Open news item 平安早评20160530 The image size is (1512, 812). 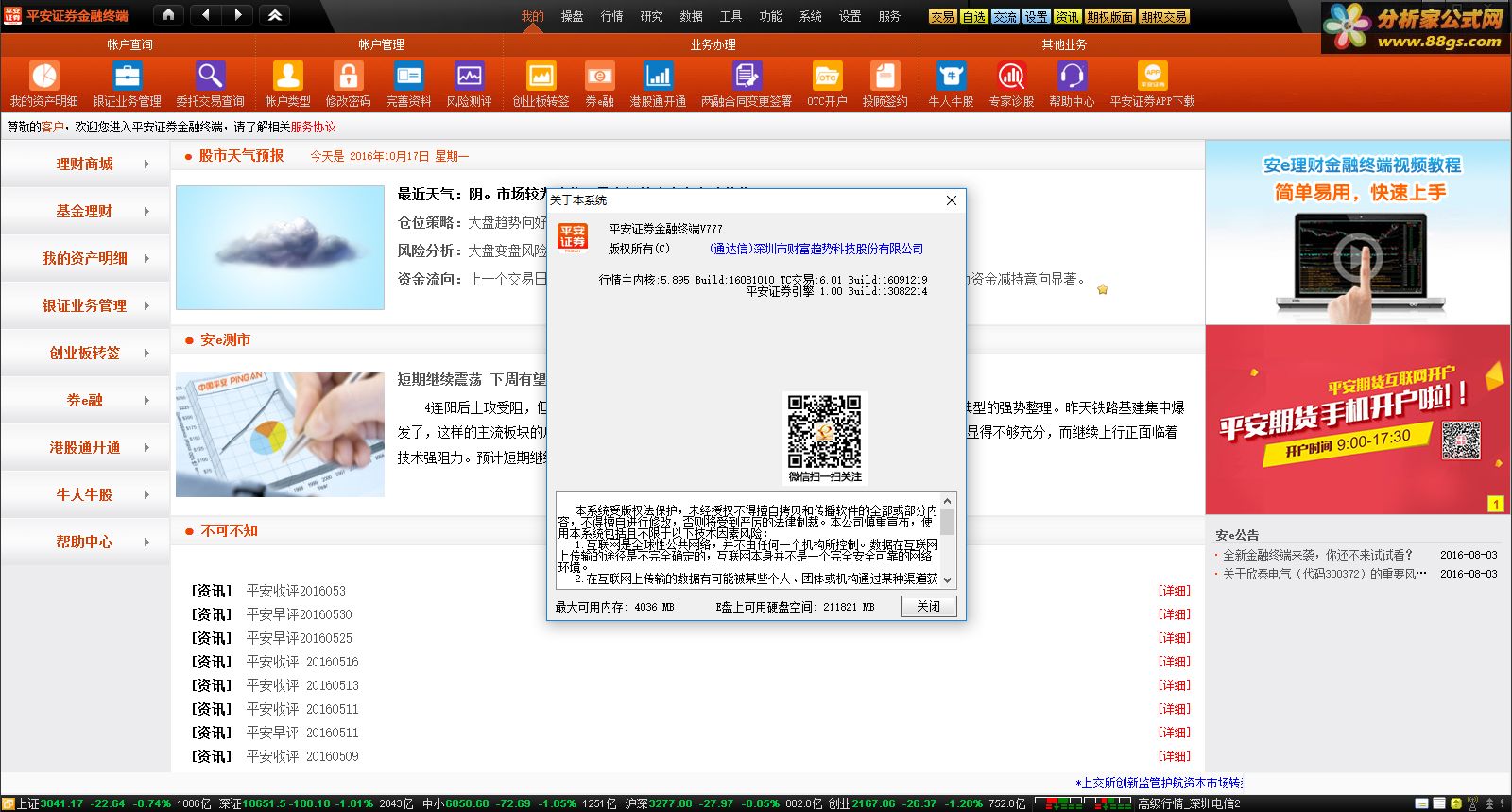tap(299, 614)
